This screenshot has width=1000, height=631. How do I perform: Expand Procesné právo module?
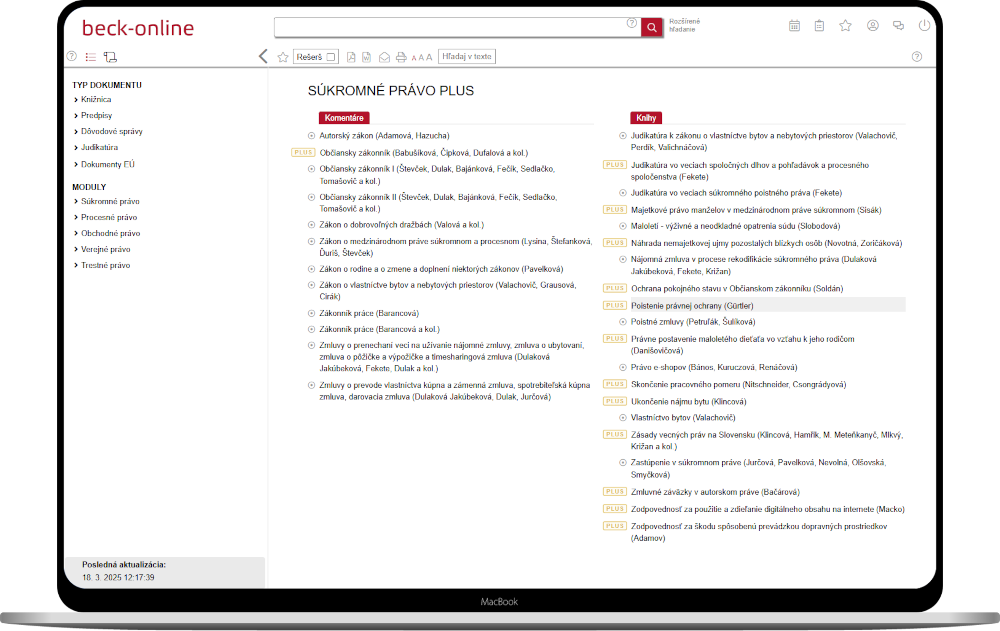(108, 218)
